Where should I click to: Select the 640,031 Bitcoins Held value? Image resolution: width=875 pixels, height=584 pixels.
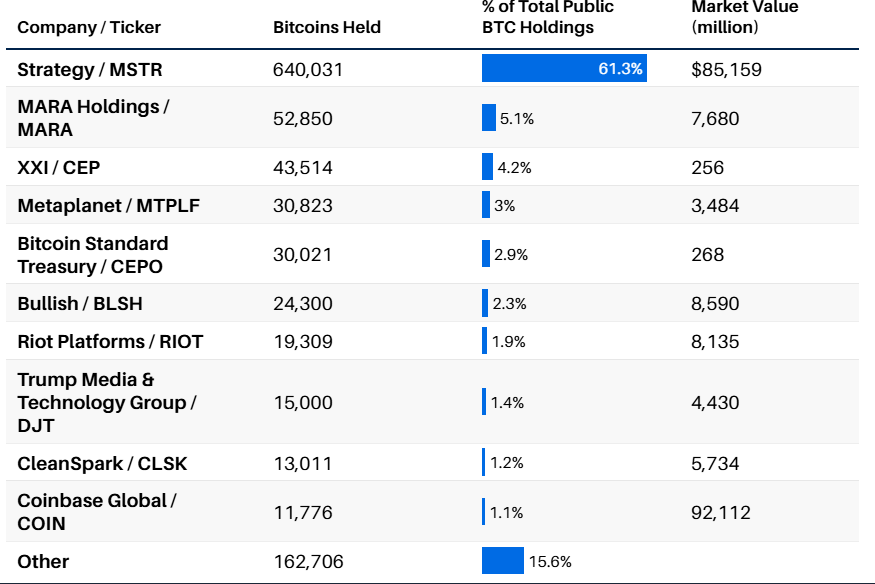point(308,70)
